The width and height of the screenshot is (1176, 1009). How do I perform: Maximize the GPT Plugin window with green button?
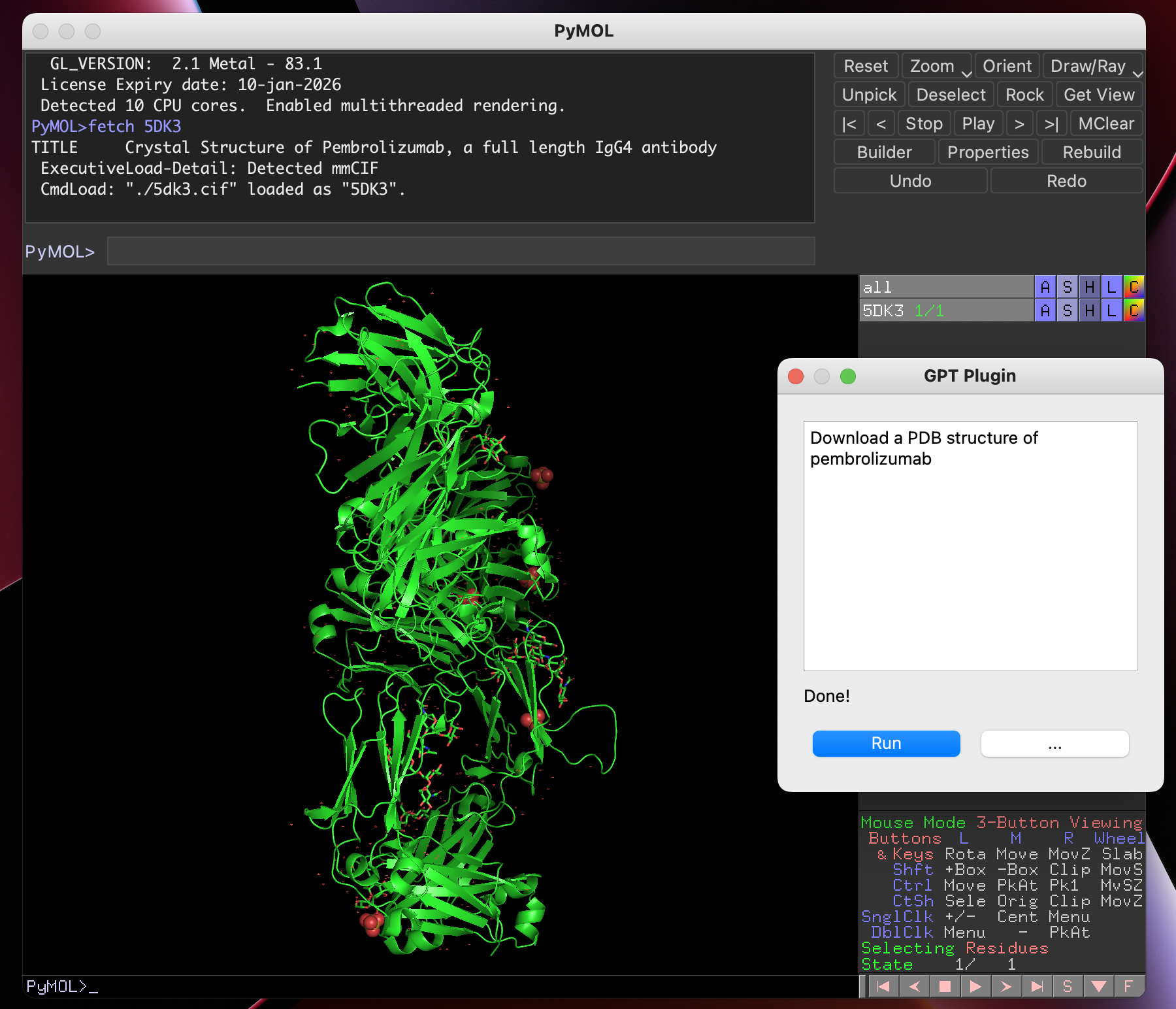(848, 376)
